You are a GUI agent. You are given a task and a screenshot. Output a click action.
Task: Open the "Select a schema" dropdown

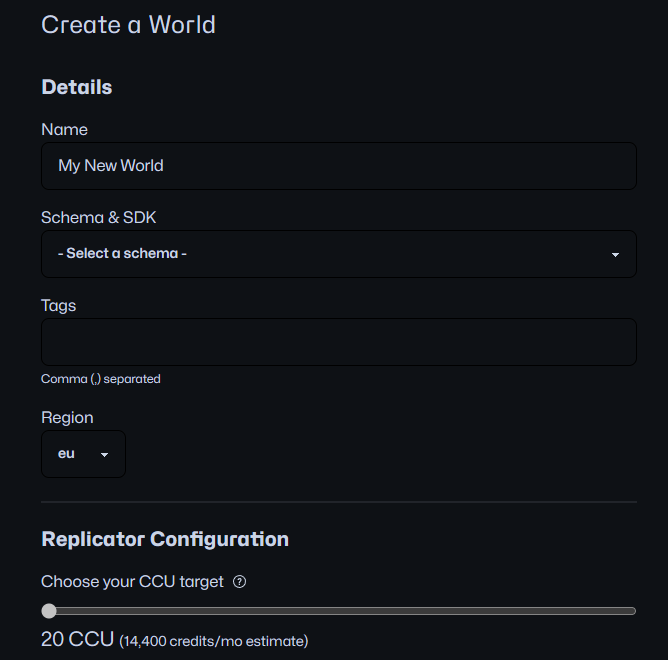pos(338,254)
